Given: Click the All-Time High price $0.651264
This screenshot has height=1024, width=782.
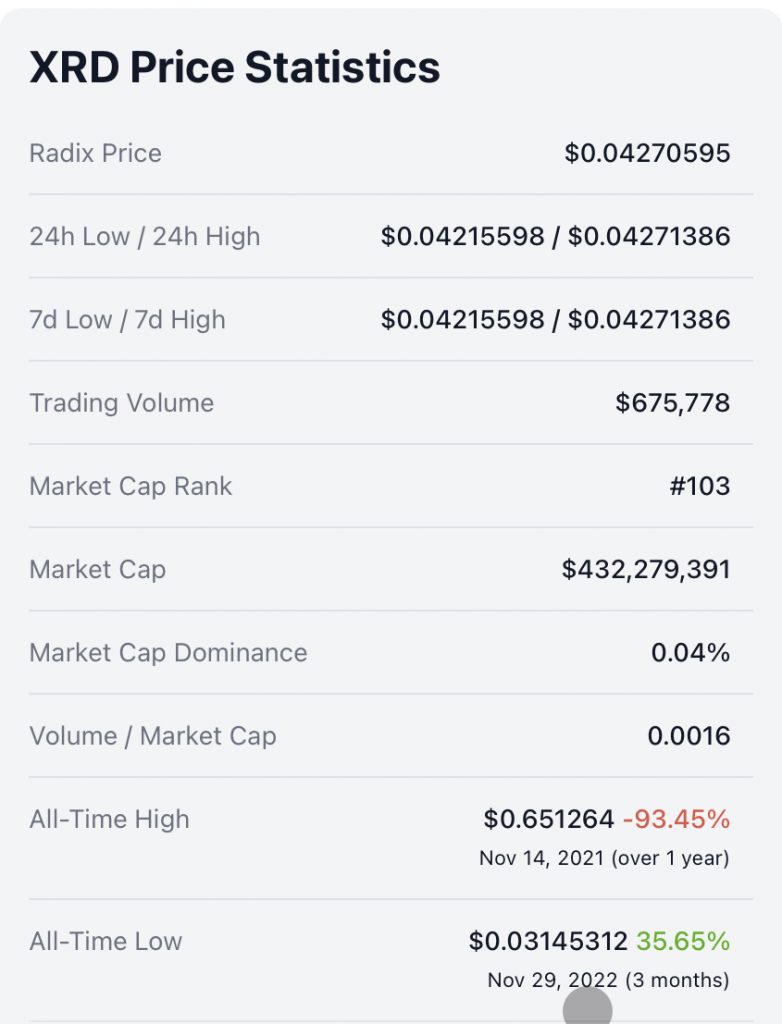Looking at the screenshot, I should [549, 819].
